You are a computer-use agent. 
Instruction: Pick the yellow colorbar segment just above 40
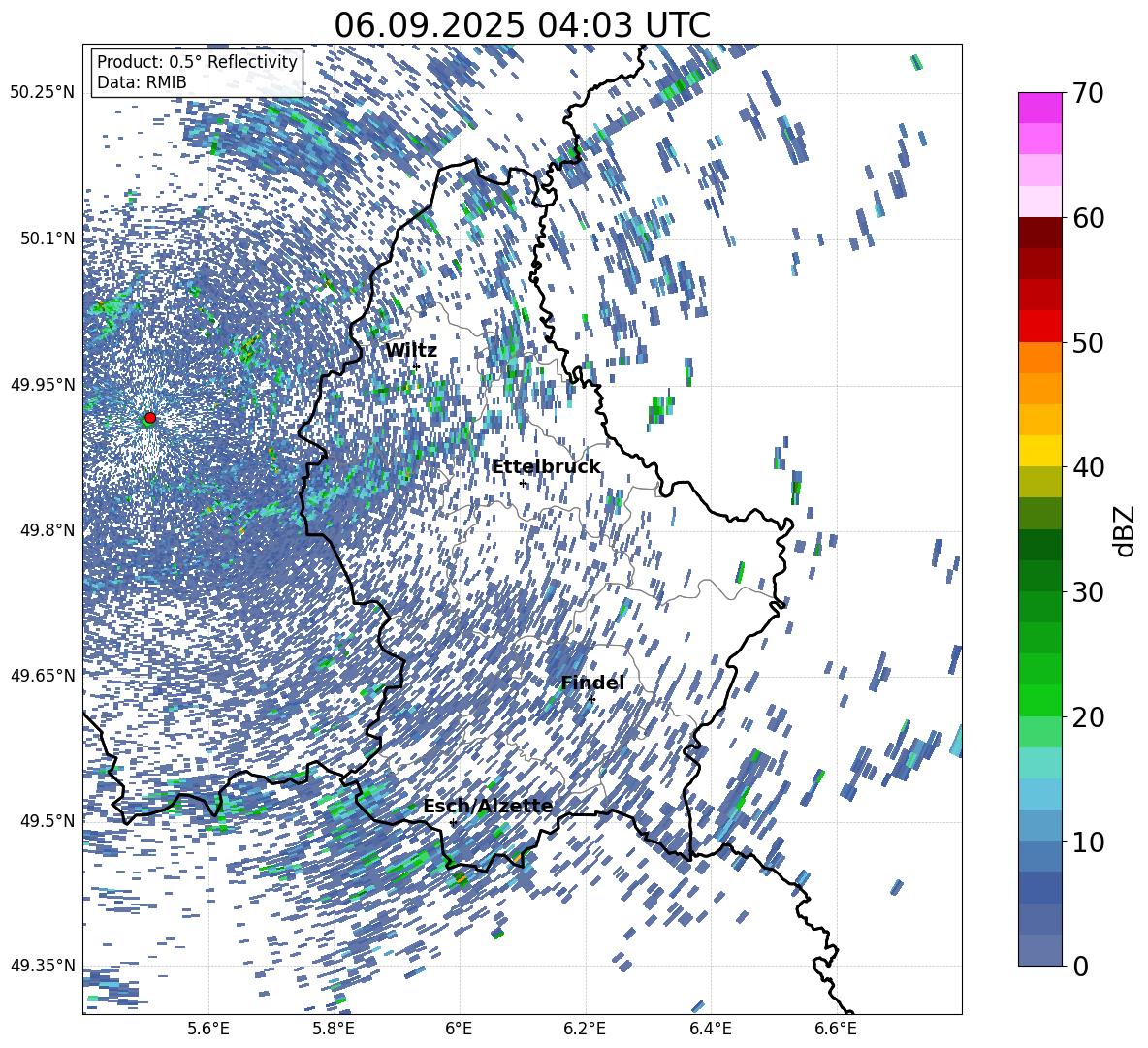pyautogui.click(x=1040, y=452)
